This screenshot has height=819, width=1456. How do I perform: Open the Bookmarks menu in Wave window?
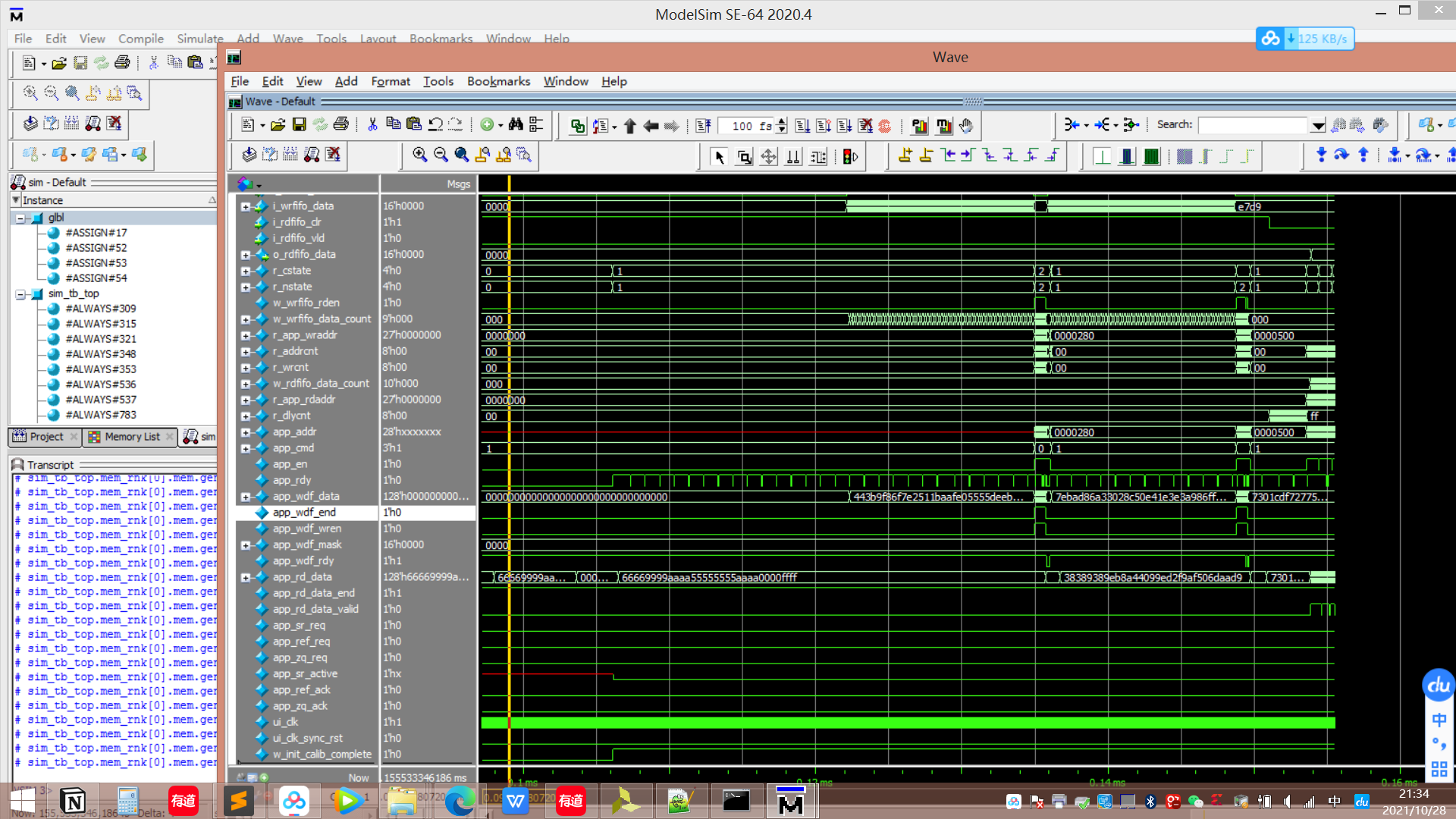(x=498, y=81)
